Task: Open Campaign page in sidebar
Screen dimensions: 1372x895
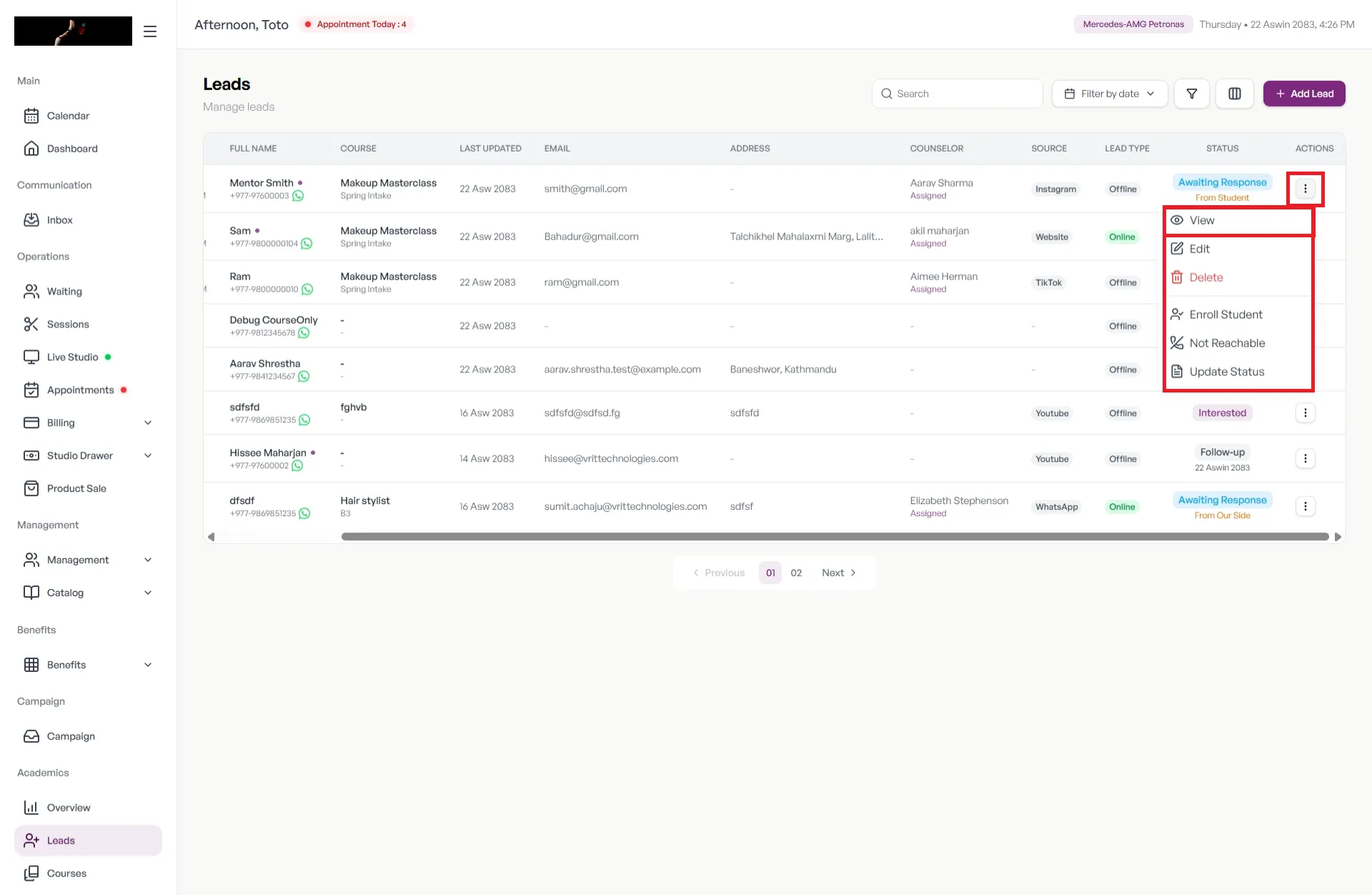Action: click(88, 736)
